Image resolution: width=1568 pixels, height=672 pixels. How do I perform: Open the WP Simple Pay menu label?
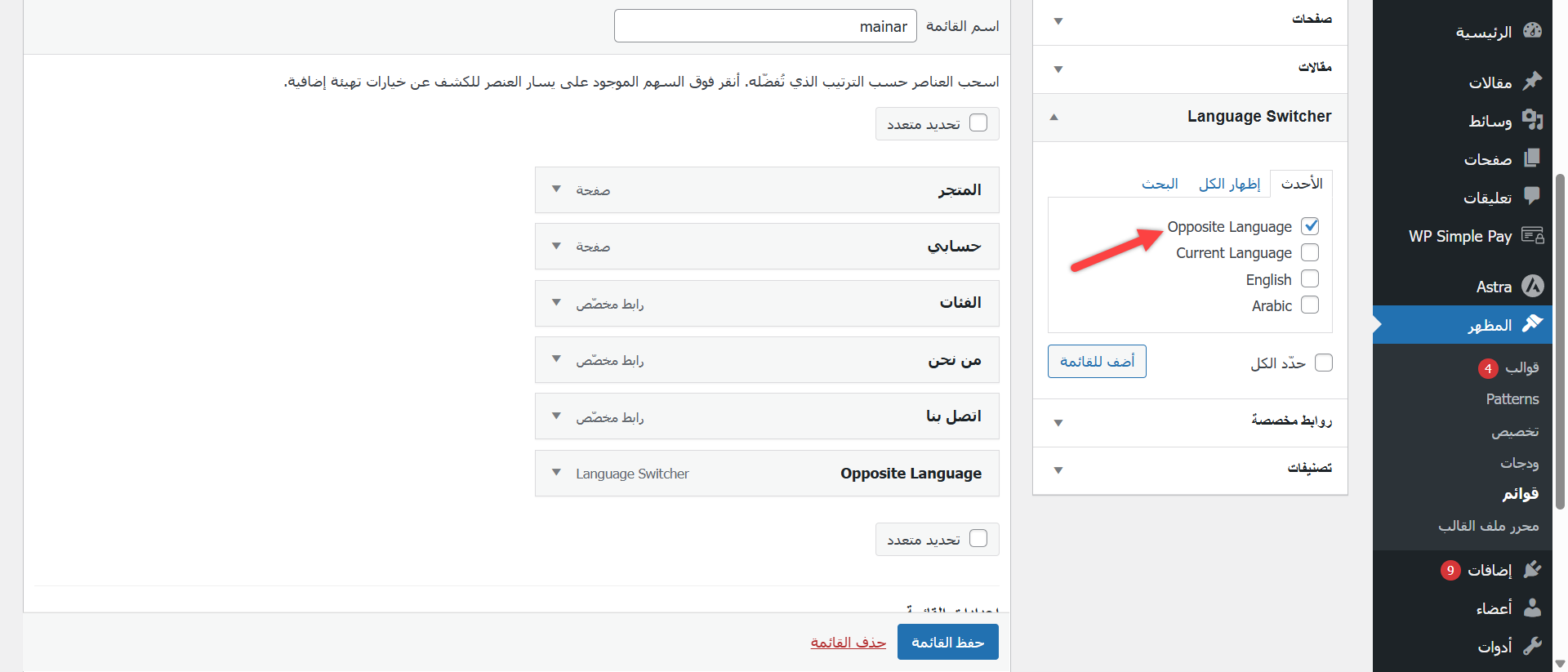click(x=1460, y=236)
